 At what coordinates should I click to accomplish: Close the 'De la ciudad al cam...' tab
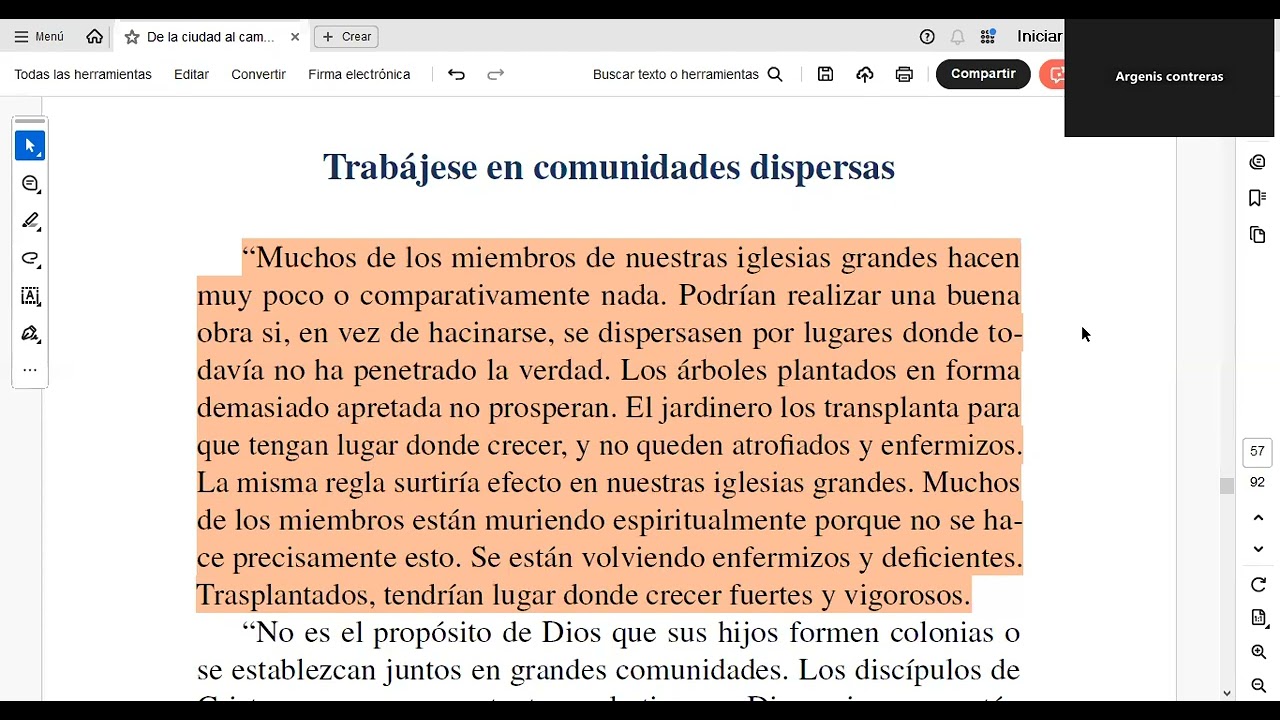[x=295, y=37]
